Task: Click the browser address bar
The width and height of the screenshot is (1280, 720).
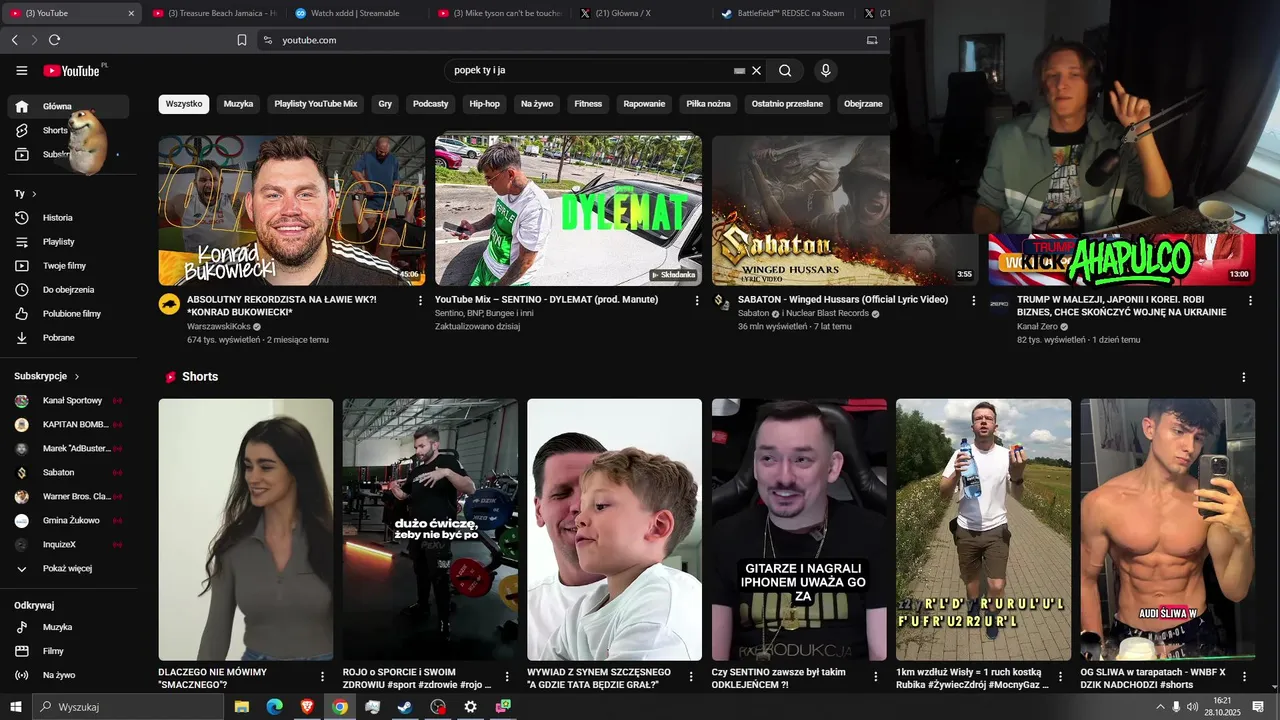Action: point(560,40)
